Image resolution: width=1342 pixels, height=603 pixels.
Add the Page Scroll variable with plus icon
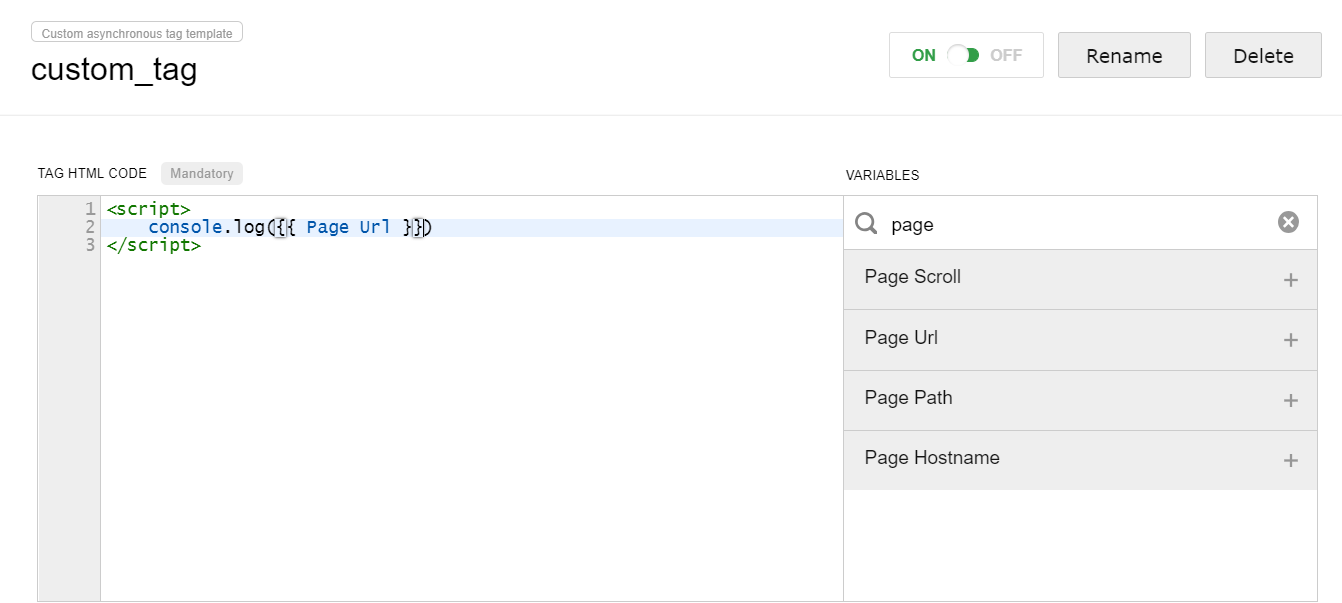pos(1290,280)
